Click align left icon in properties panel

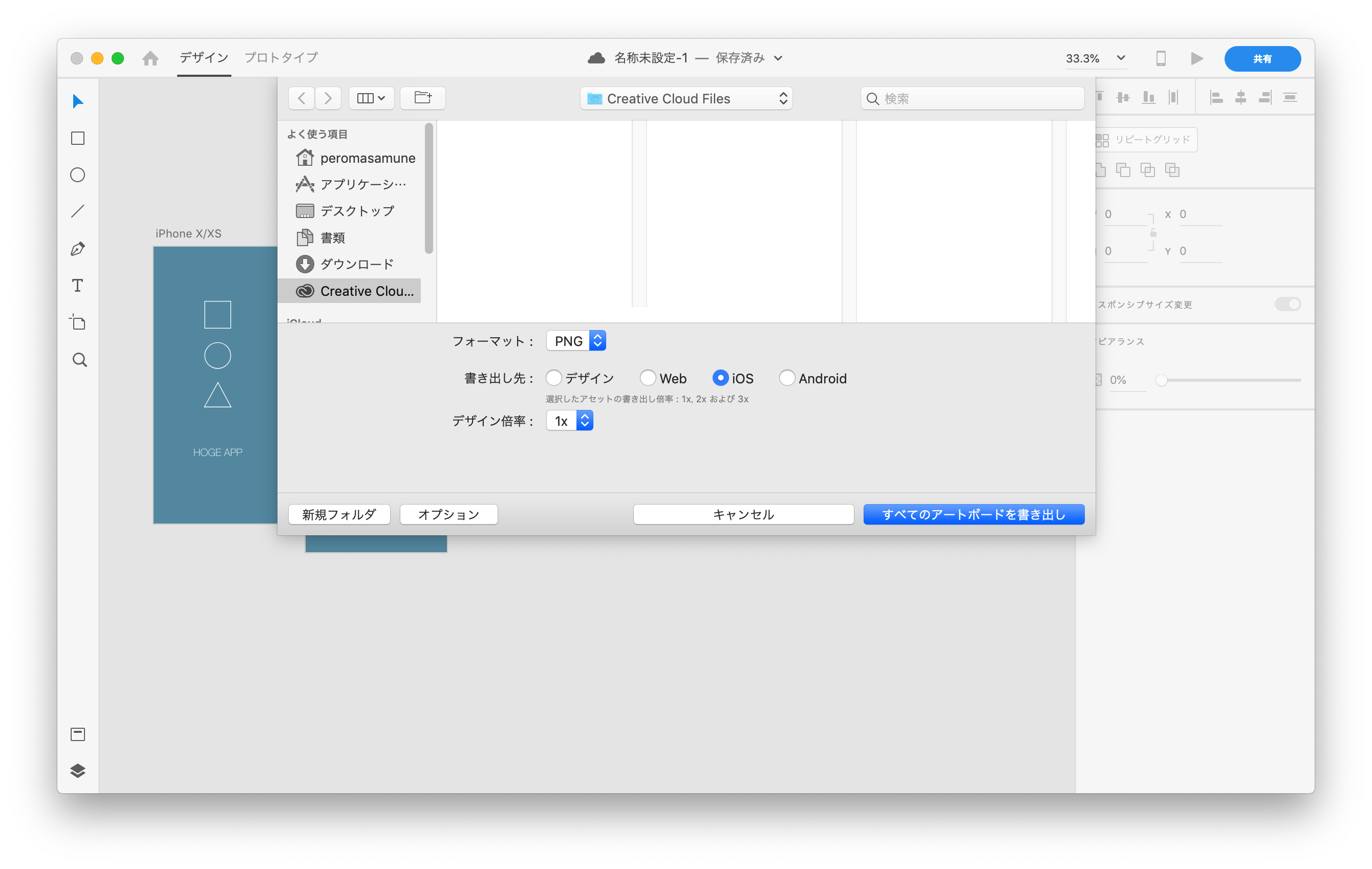pyautogui.click(x=1216, y=98)
